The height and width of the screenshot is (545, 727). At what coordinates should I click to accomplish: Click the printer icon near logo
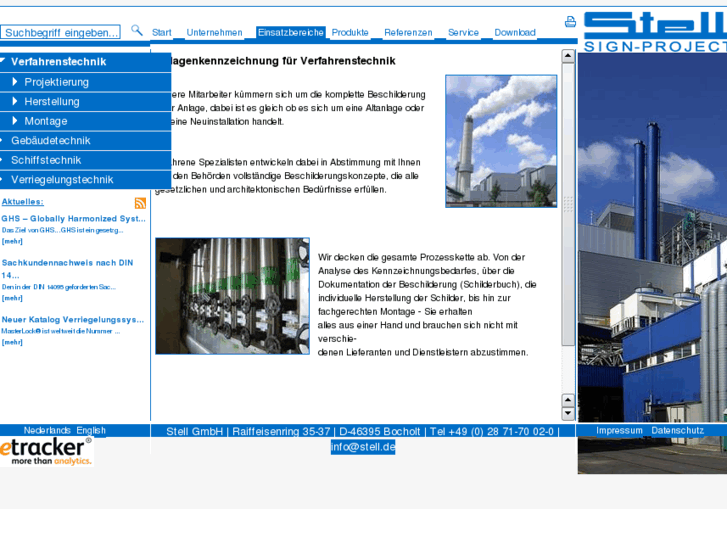[x=570, y=21]
